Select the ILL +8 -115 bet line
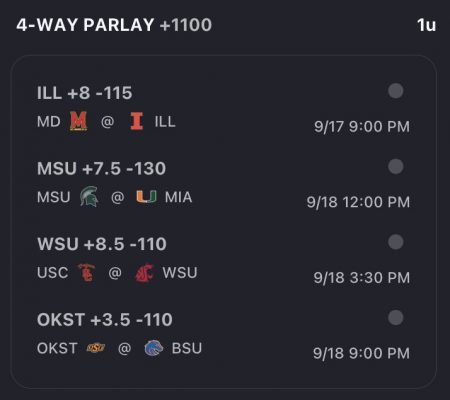 point(85,93)
